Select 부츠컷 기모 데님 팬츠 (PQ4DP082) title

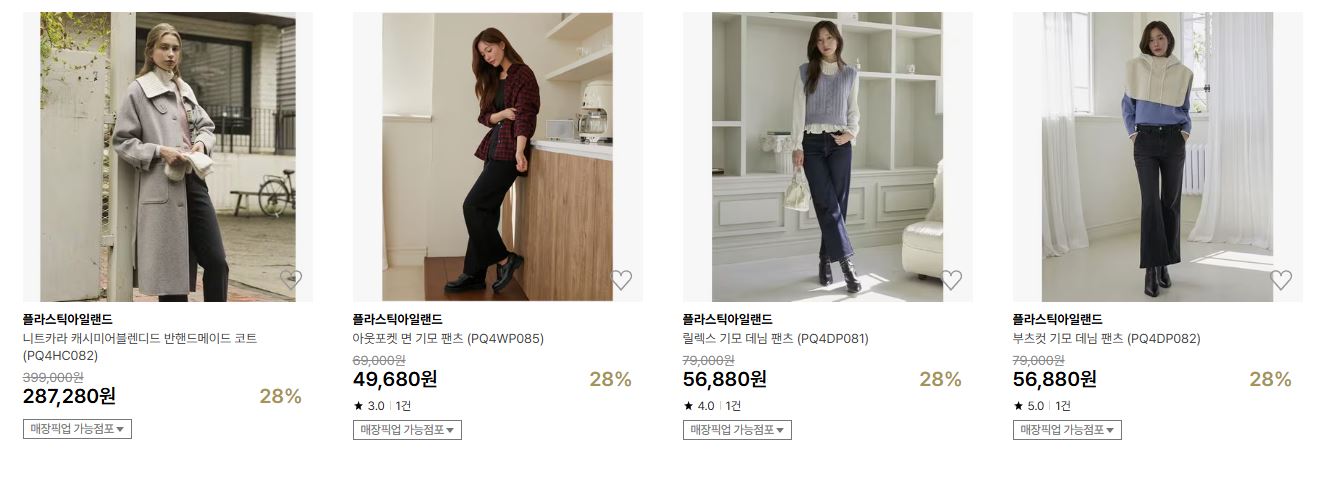(1106, 339)
